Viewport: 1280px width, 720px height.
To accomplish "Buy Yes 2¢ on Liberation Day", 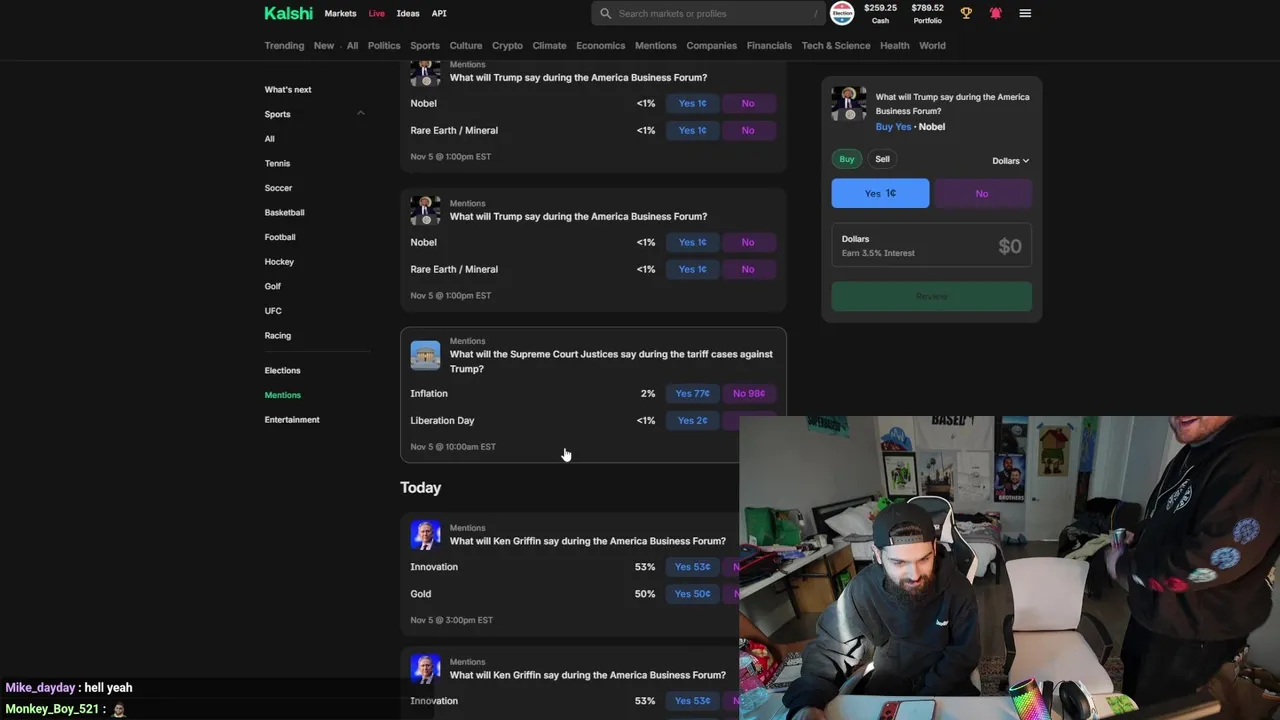I will point(692,420).
